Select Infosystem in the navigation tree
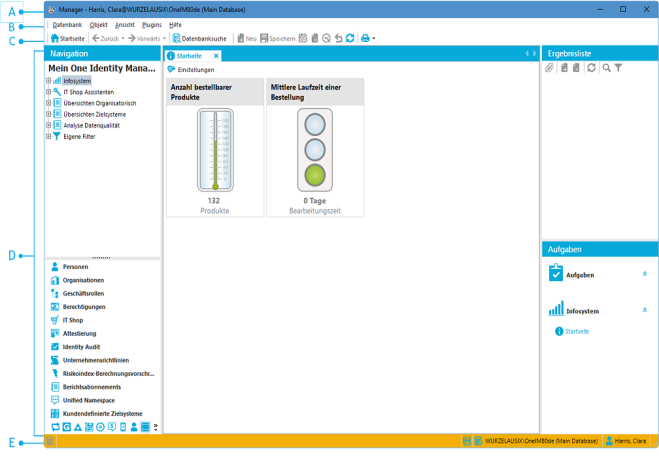659x457 pixels. tap(77, 81)
